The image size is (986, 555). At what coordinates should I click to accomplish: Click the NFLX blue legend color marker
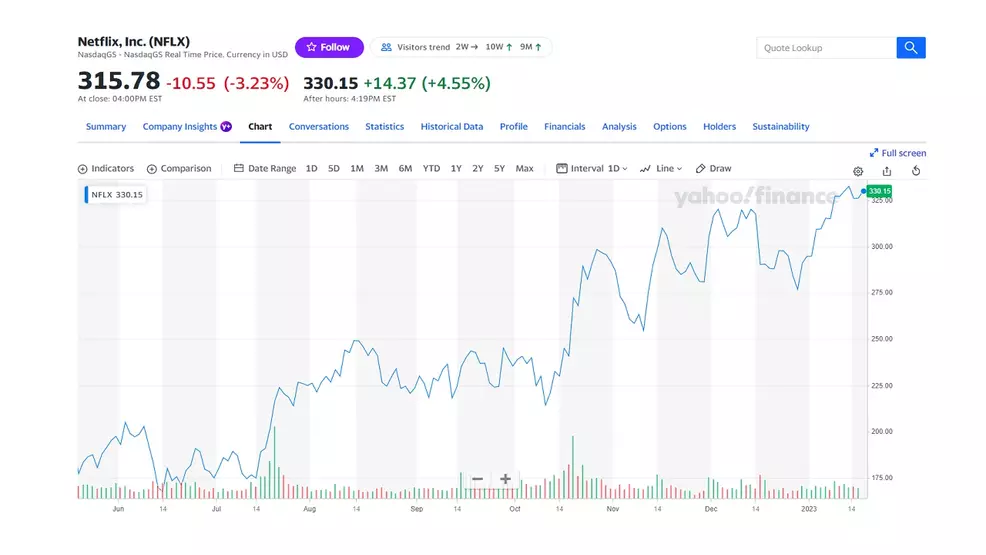tap(86, 195)
